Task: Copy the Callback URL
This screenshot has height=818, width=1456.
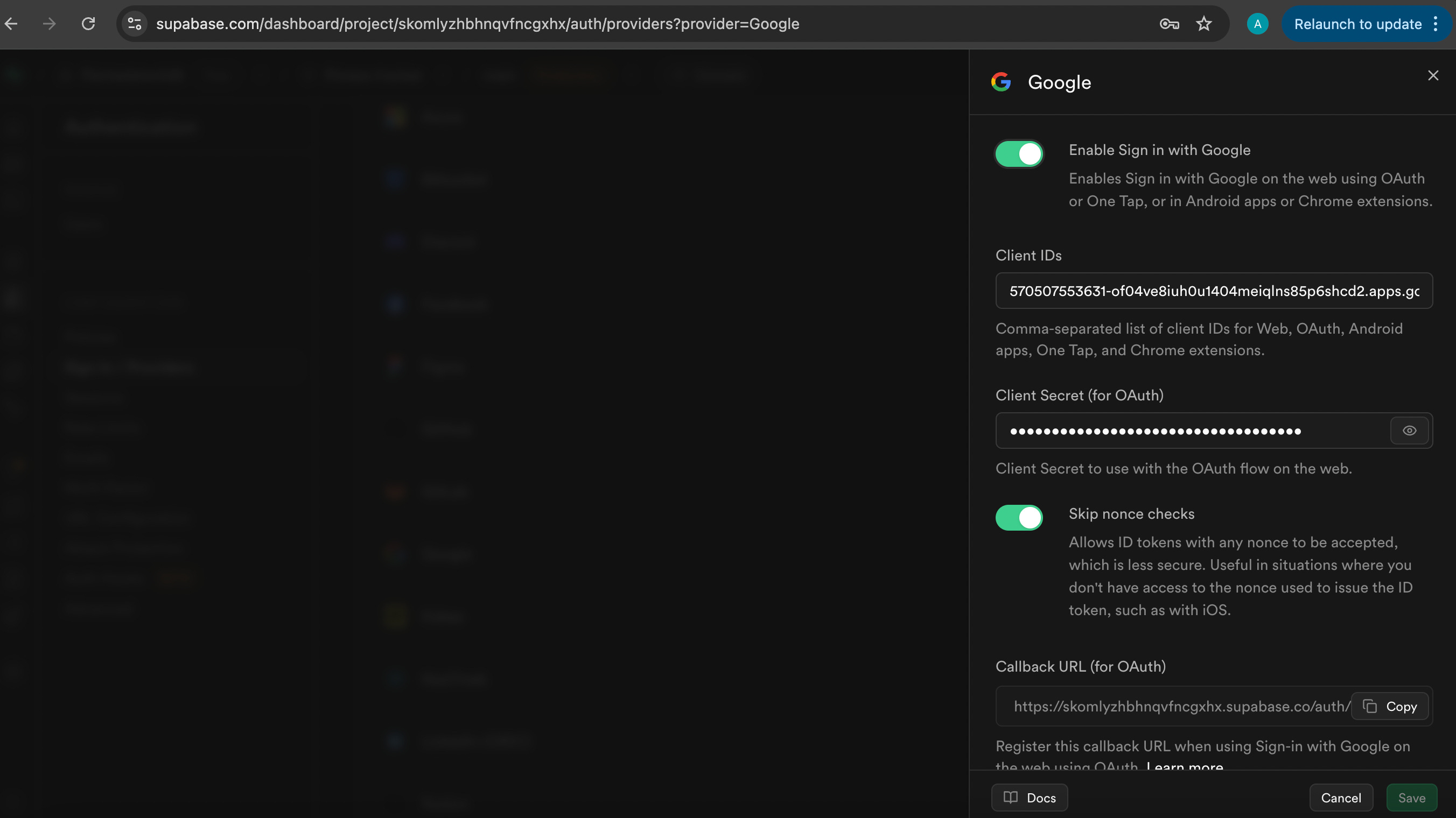Action: coord(1390,706)
